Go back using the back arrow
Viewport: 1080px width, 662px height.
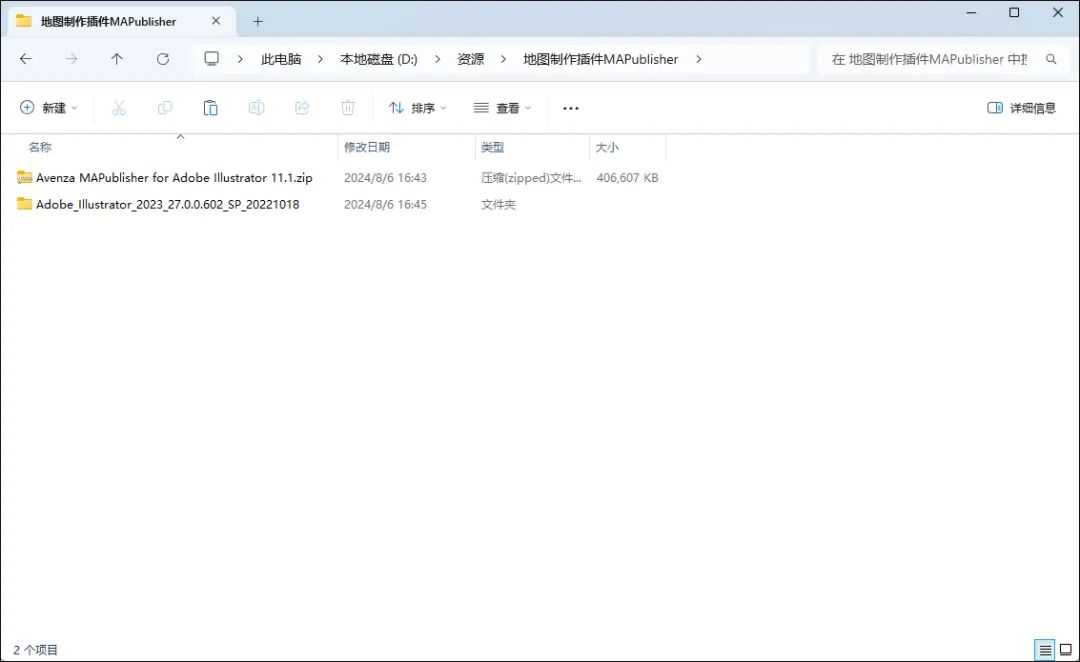[x=25, y=59]
